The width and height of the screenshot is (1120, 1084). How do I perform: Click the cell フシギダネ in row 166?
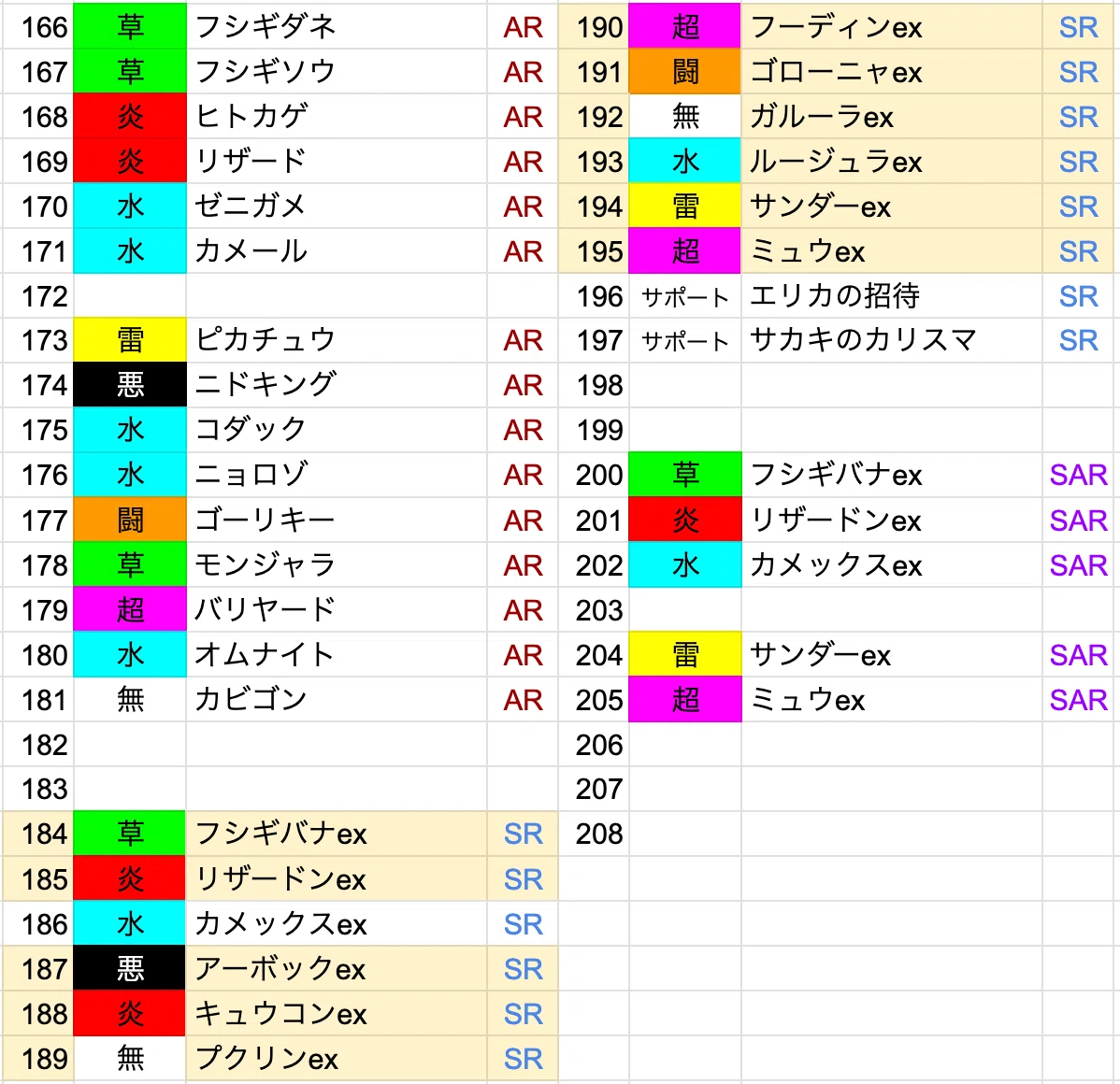[x=337, y=27]
